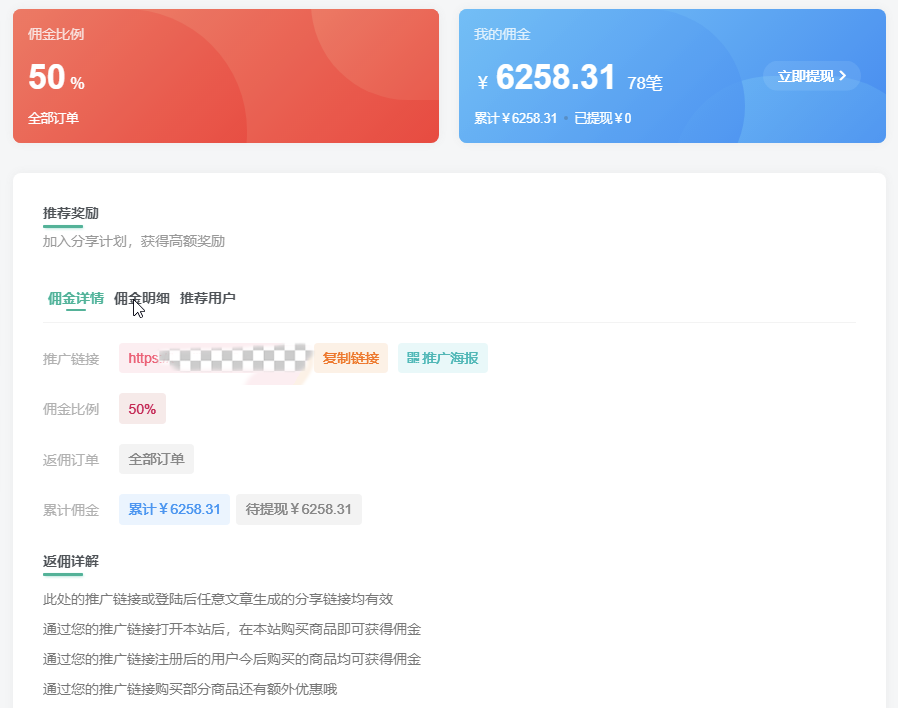898x708 pixels.
Task: Click the https promotion link field
Action: (215, 358)
